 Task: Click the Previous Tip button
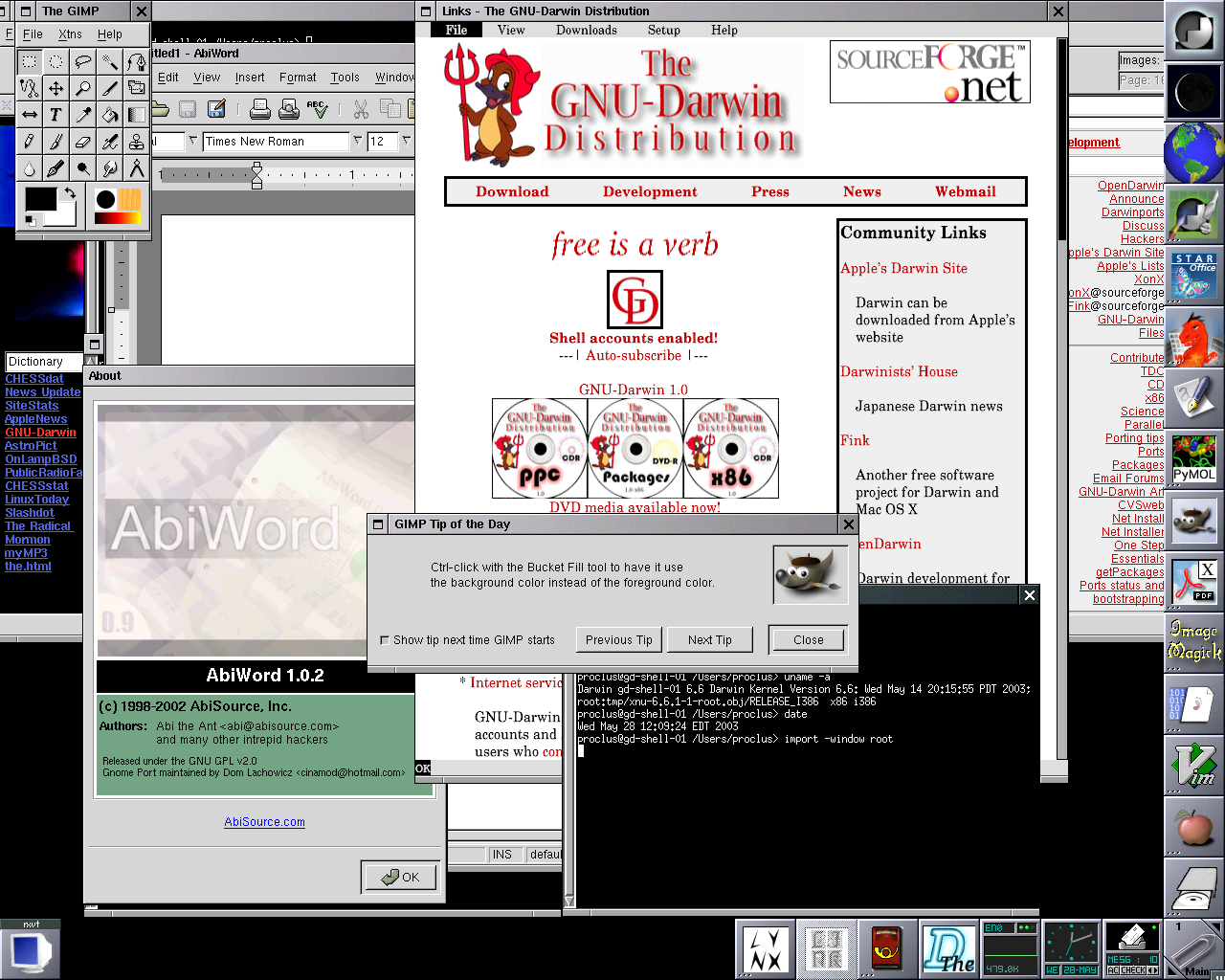coord(619,640)
